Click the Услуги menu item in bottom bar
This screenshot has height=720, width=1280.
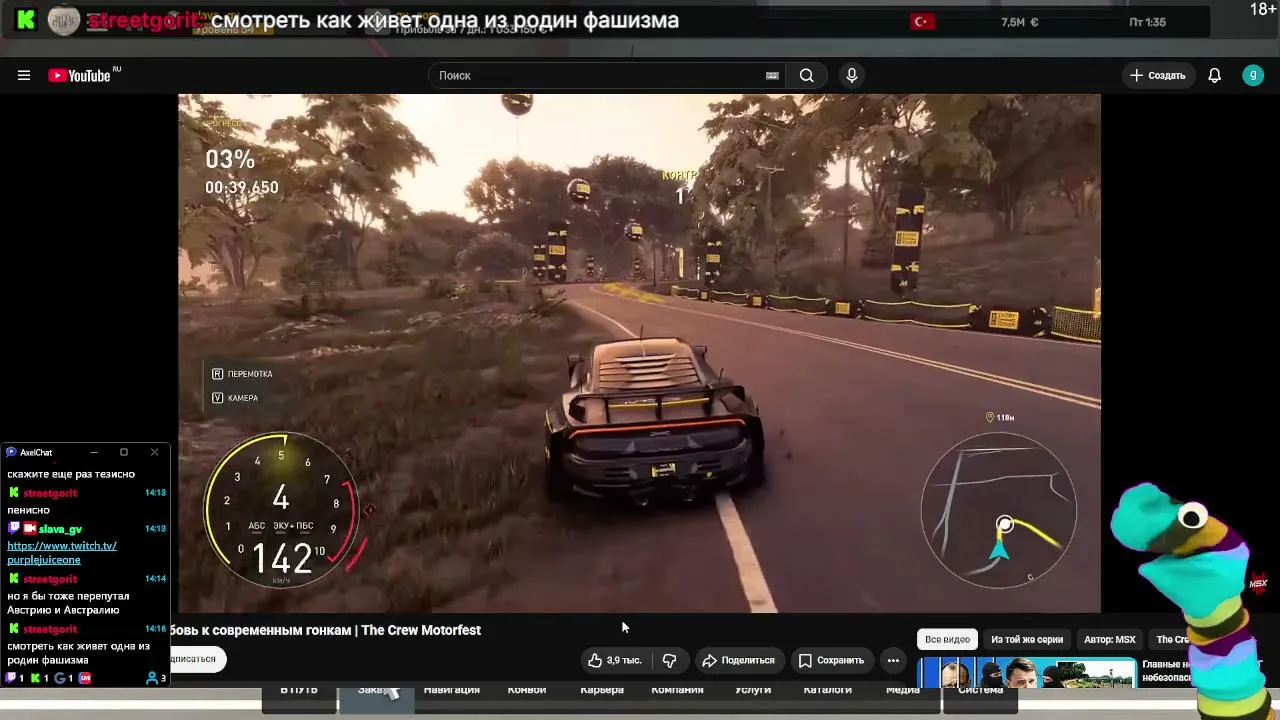753,690
